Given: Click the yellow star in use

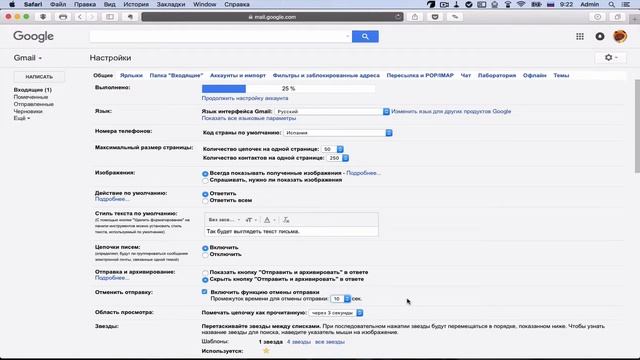Looking at the screenshot, I should pos(266,351).
